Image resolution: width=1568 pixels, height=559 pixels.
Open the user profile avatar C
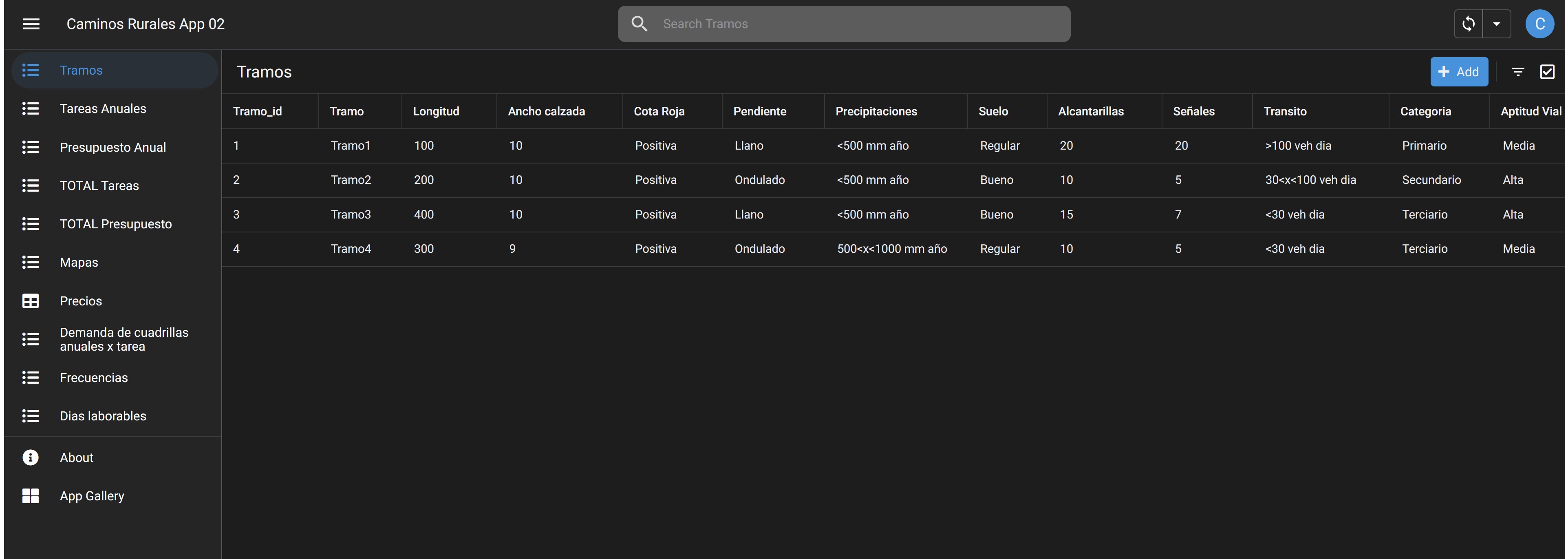click(x=1539, y=24)
